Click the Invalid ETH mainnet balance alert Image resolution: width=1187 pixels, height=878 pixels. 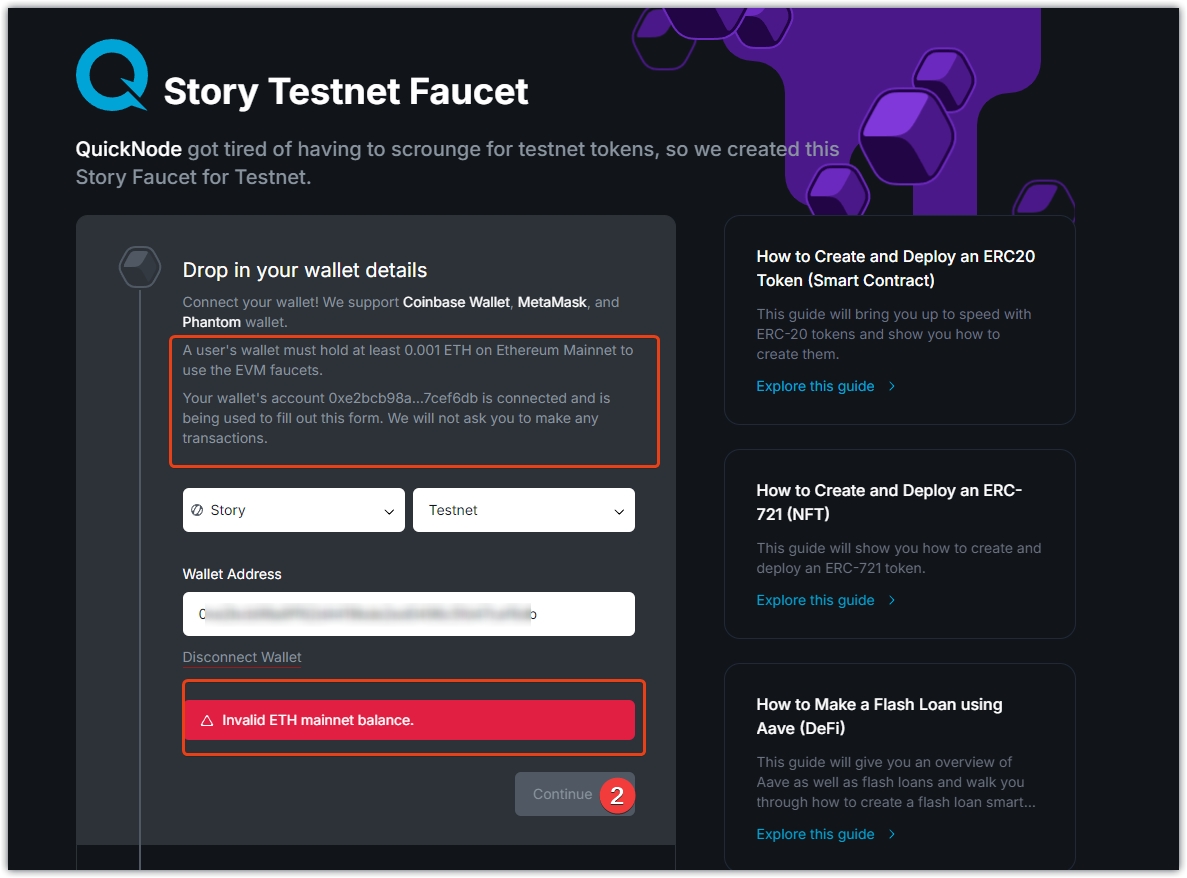coord(408,720)
